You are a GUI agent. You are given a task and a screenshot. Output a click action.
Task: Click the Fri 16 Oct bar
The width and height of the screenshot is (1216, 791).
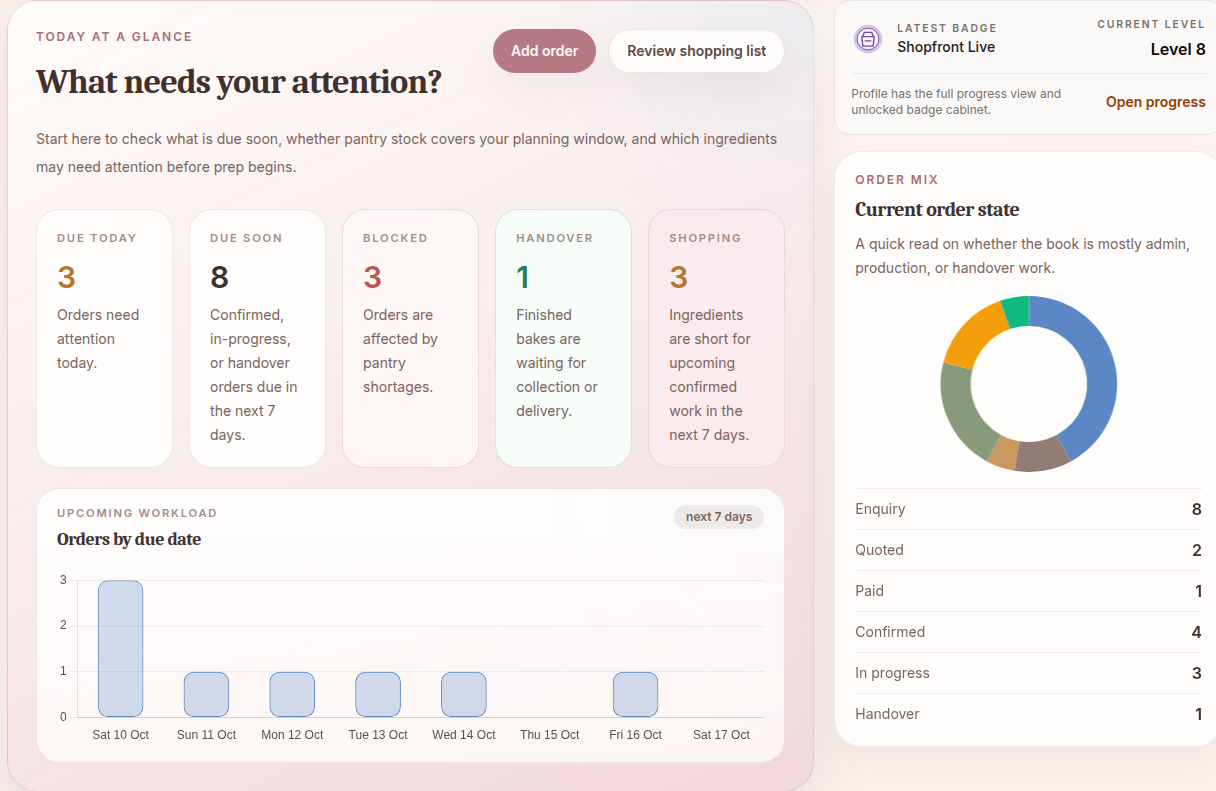635,694
